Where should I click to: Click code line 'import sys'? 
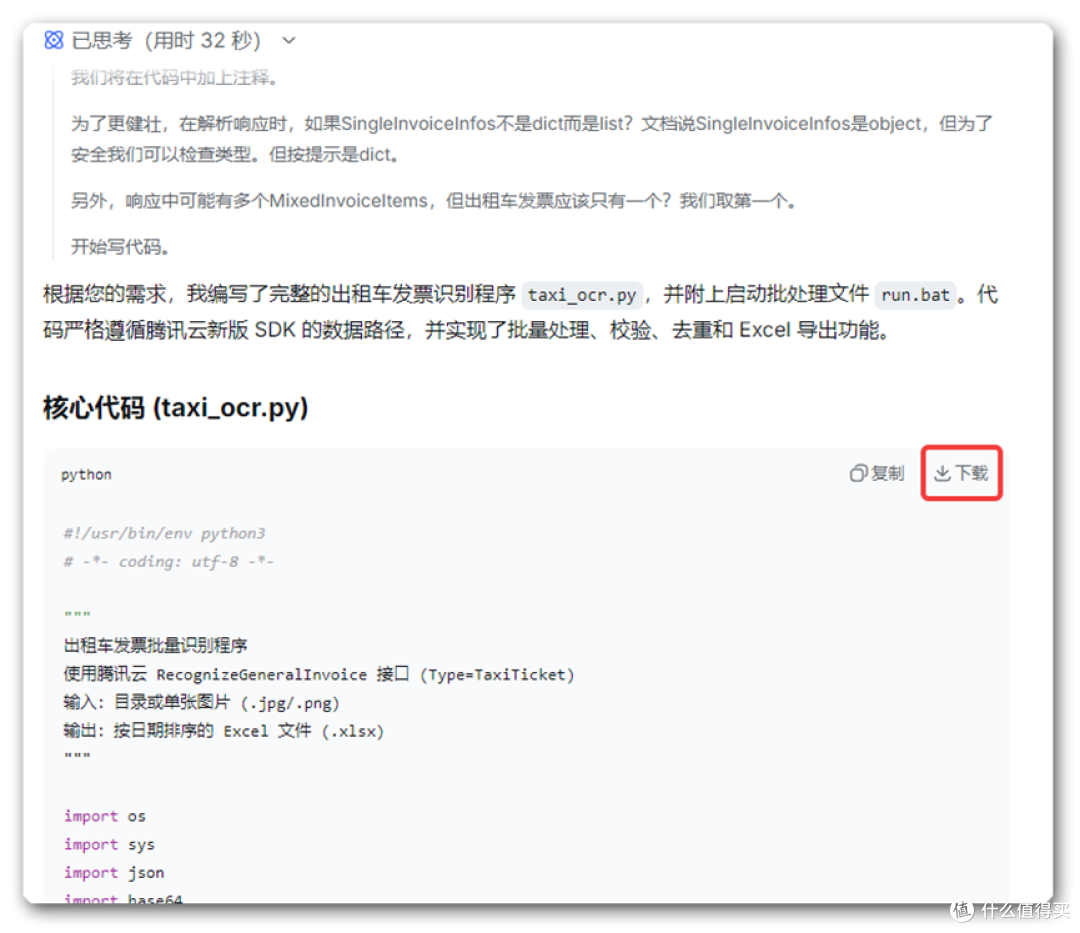click(110, 844)
